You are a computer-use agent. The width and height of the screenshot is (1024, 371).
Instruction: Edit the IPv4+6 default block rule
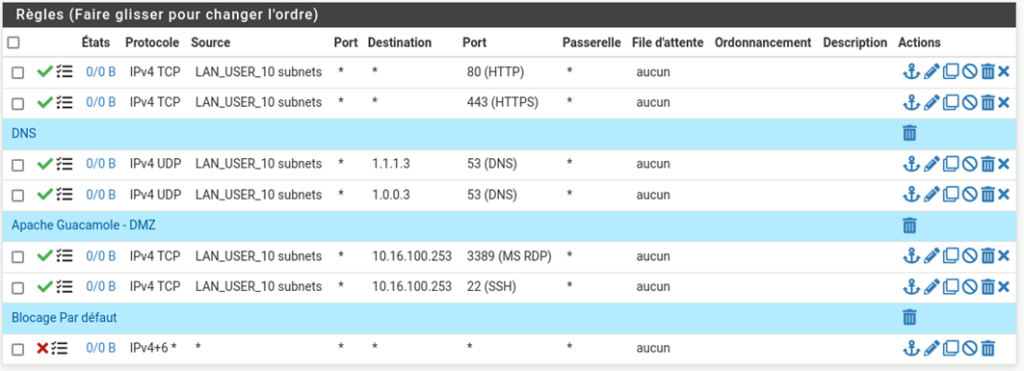[933, 348]
